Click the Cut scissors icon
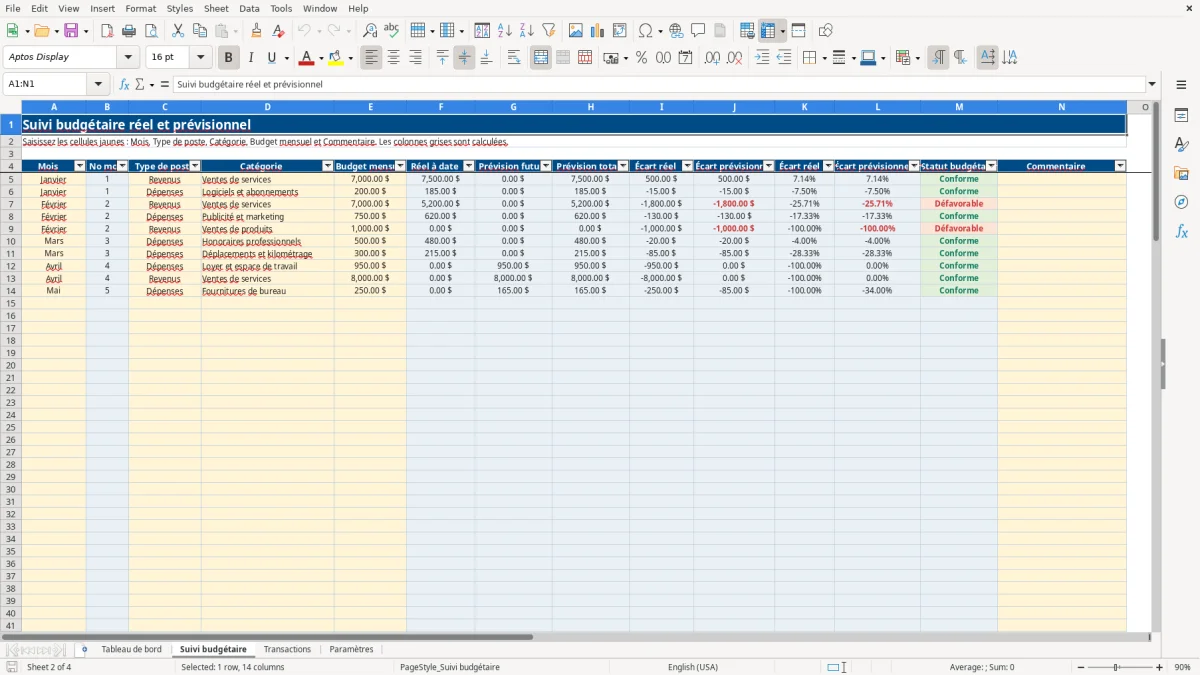Screen dimensions: 1200x675 tap(178, 31)
